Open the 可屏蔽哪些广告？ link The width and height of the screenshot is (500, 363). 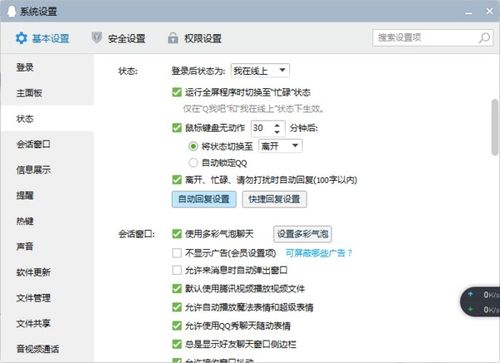[319, 253]
